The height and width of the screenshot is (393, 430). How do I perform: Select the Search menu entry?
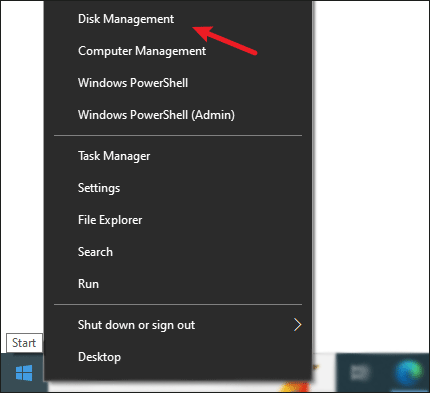click(178, 252)
